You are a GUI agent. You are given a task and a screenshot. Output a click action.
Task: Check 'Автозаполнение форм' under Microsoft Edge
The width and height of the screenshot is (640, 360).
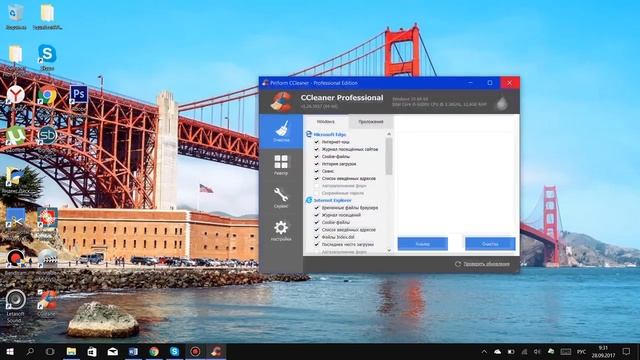click(x=316, y=186)
